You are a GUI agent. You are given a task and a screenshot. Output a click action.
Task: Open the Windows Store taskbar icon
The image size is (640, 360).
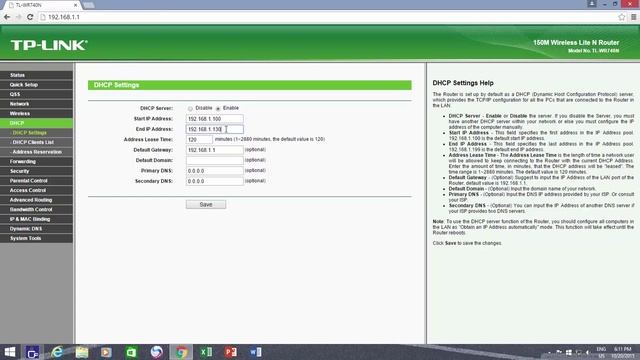point(131,352)
